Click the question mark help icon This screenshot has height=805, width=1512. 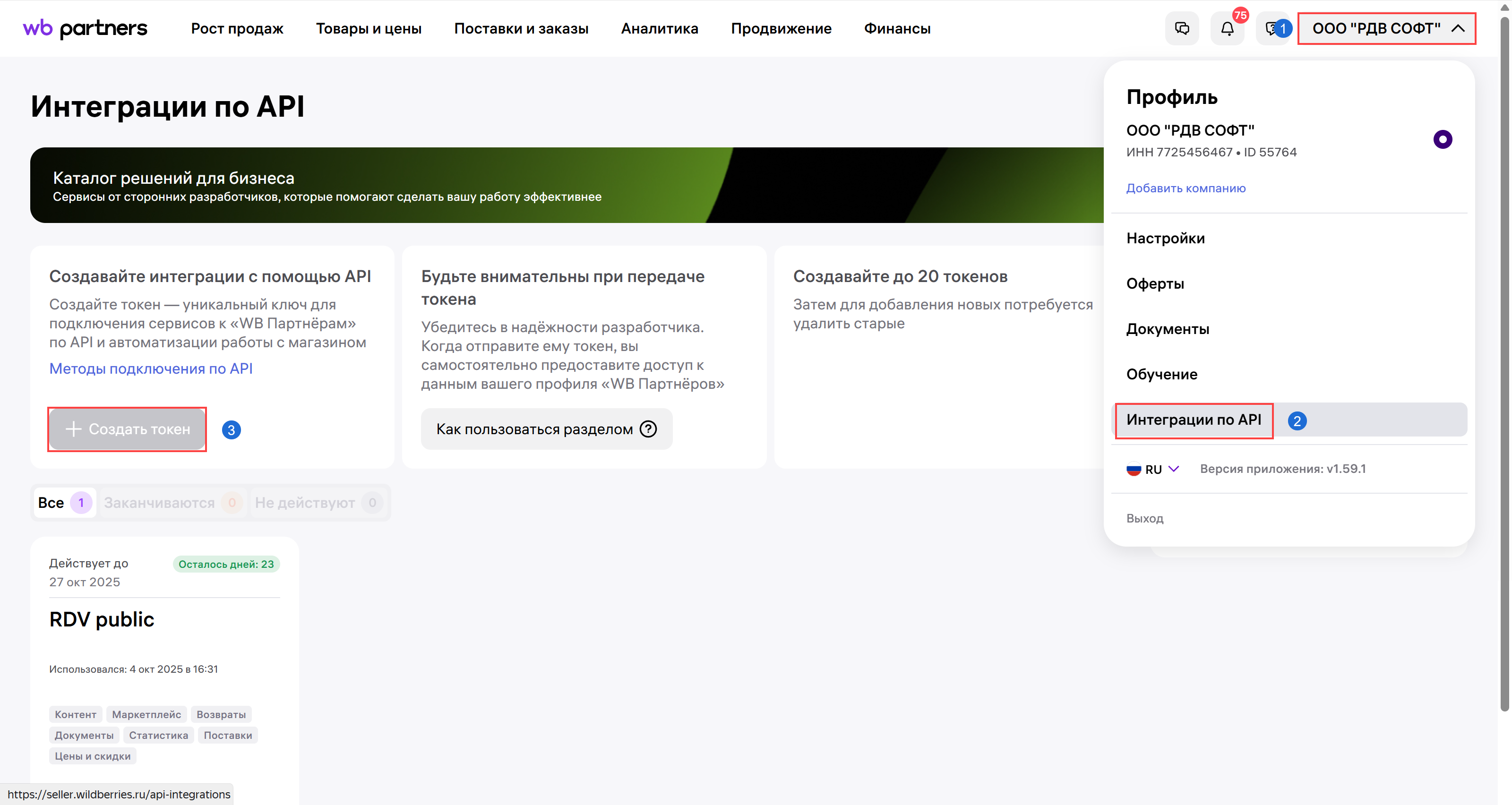648,429
